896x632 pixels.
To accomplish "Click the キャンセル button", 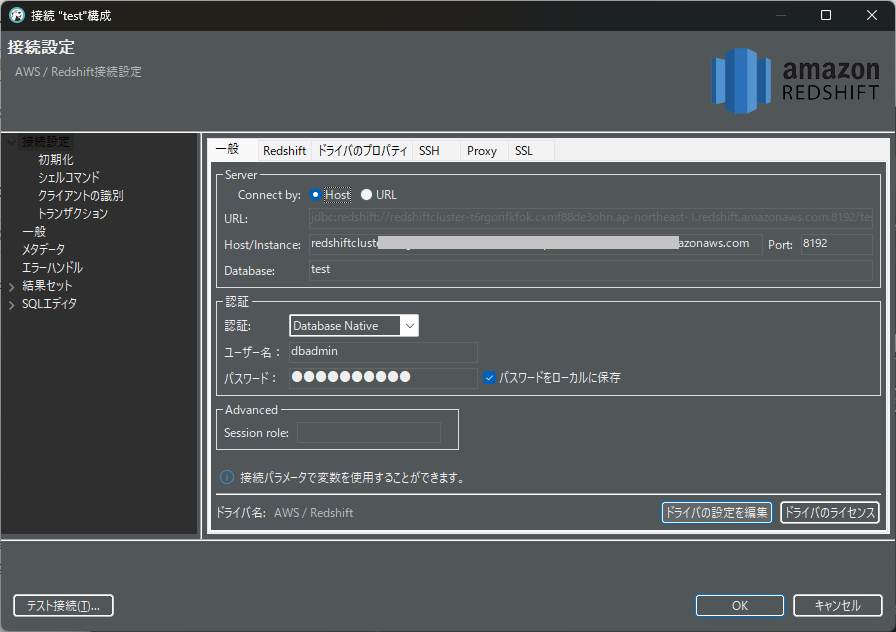I will pyautogui.click(x=838, y=606).
